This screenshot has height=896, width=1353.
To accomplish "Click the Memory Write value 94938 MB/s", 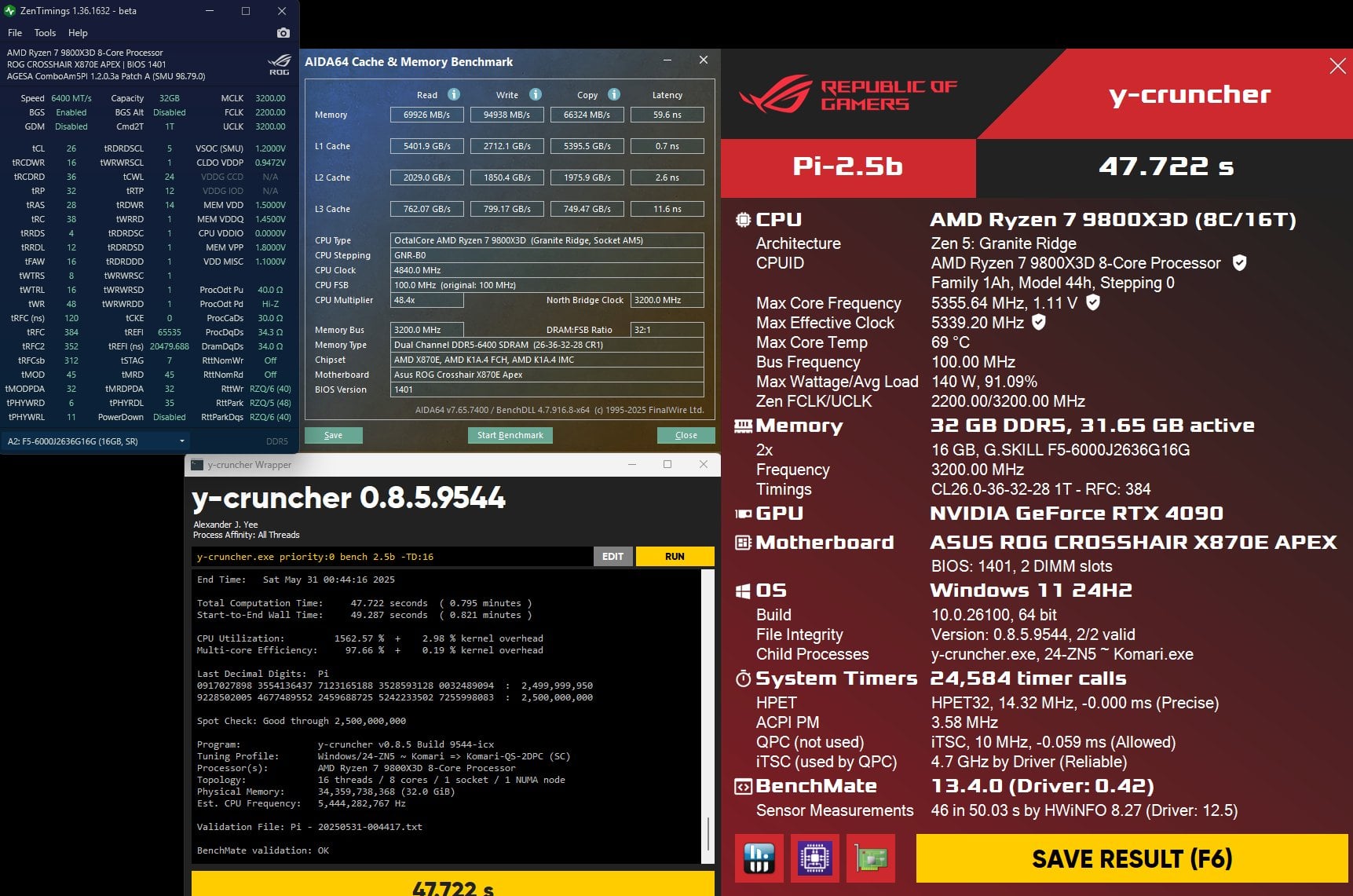I will point(507,115).
